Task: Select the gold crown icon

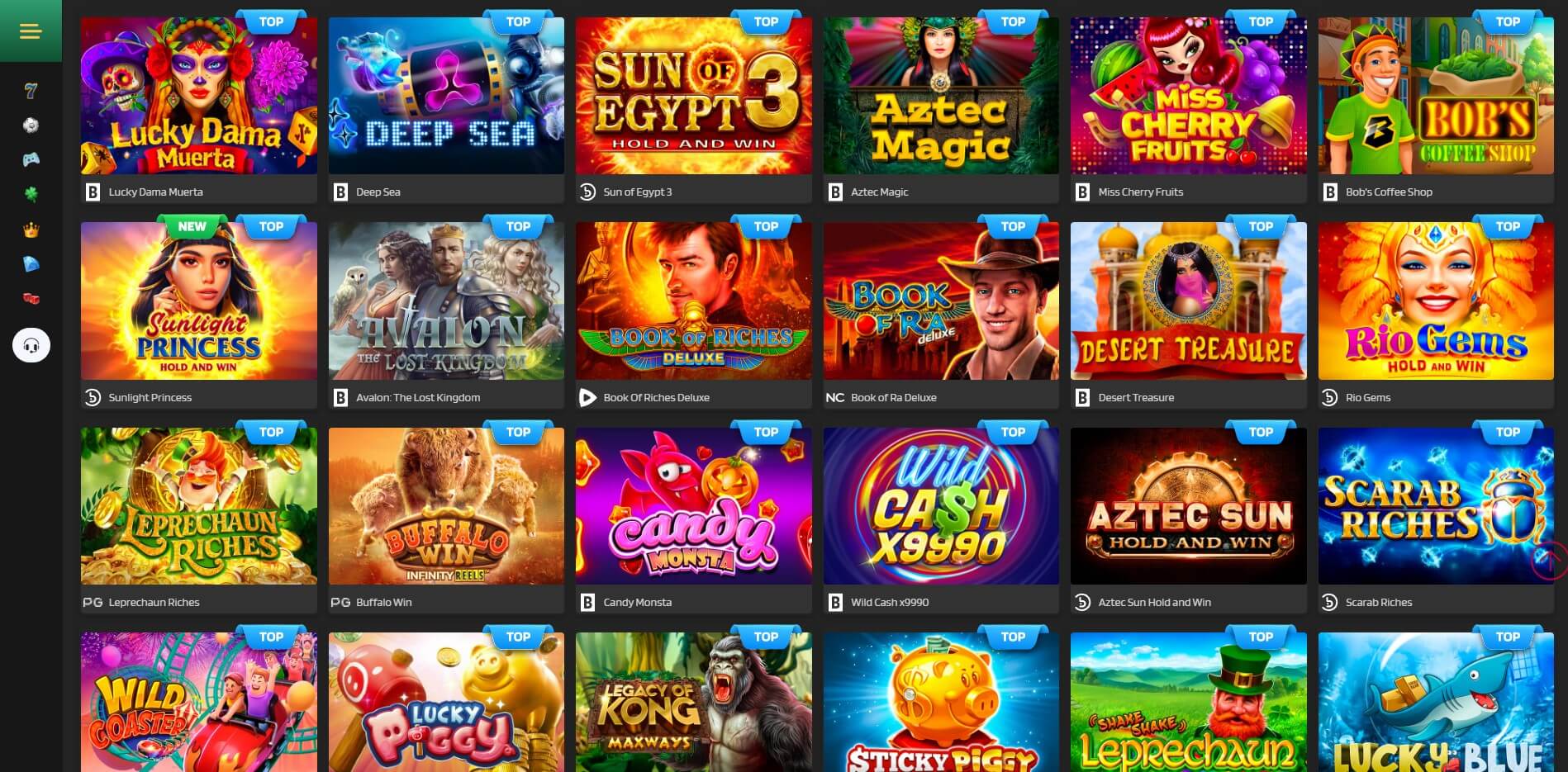Action: 31,230
